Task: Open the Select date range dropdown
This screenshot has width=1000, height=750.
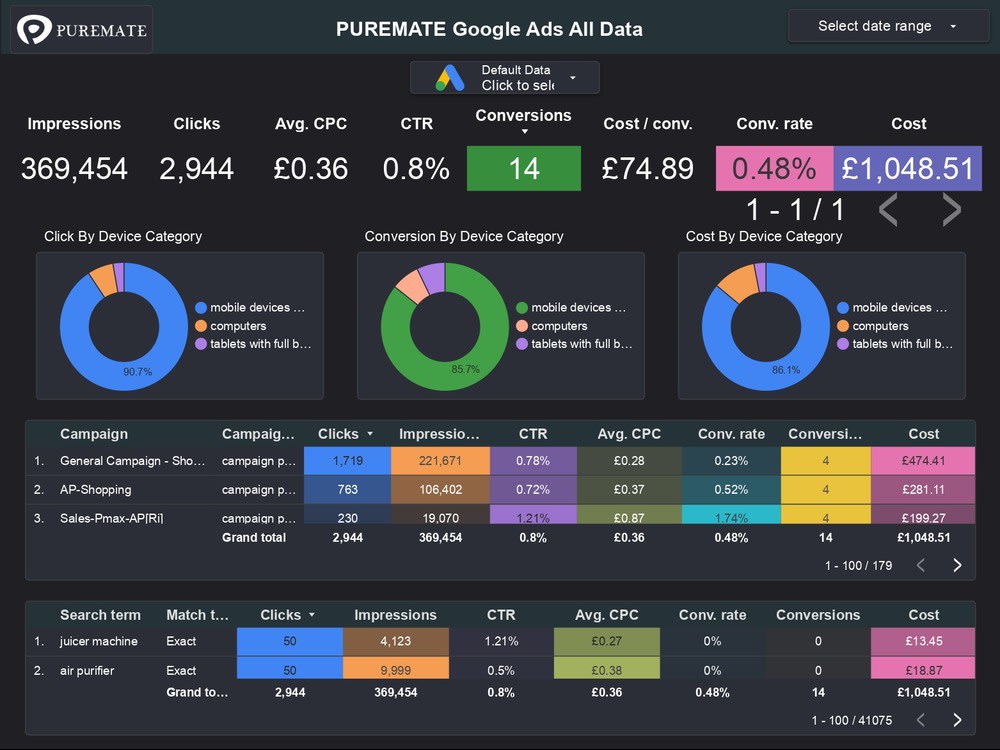Action: [888, 26]
